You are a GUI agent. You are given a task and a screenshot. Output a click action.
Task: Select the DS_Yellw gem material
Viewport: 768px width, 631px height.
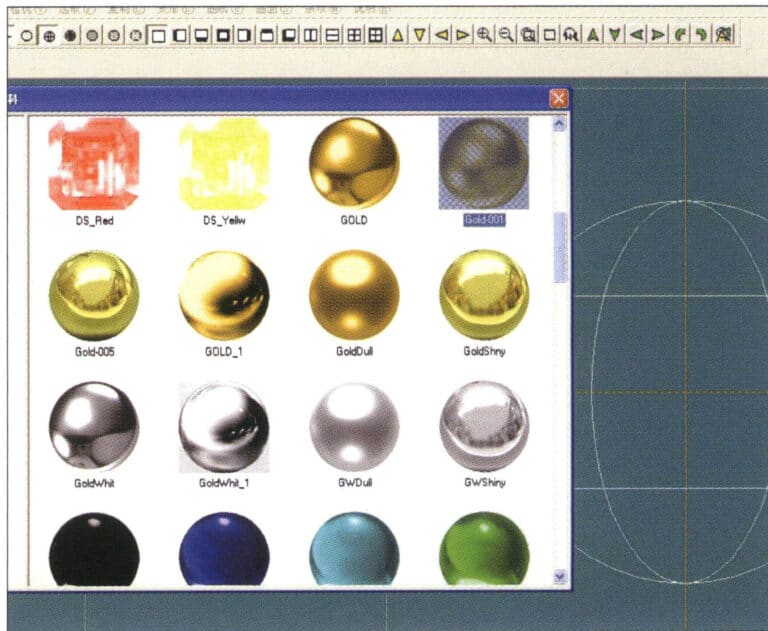(224, 164)
